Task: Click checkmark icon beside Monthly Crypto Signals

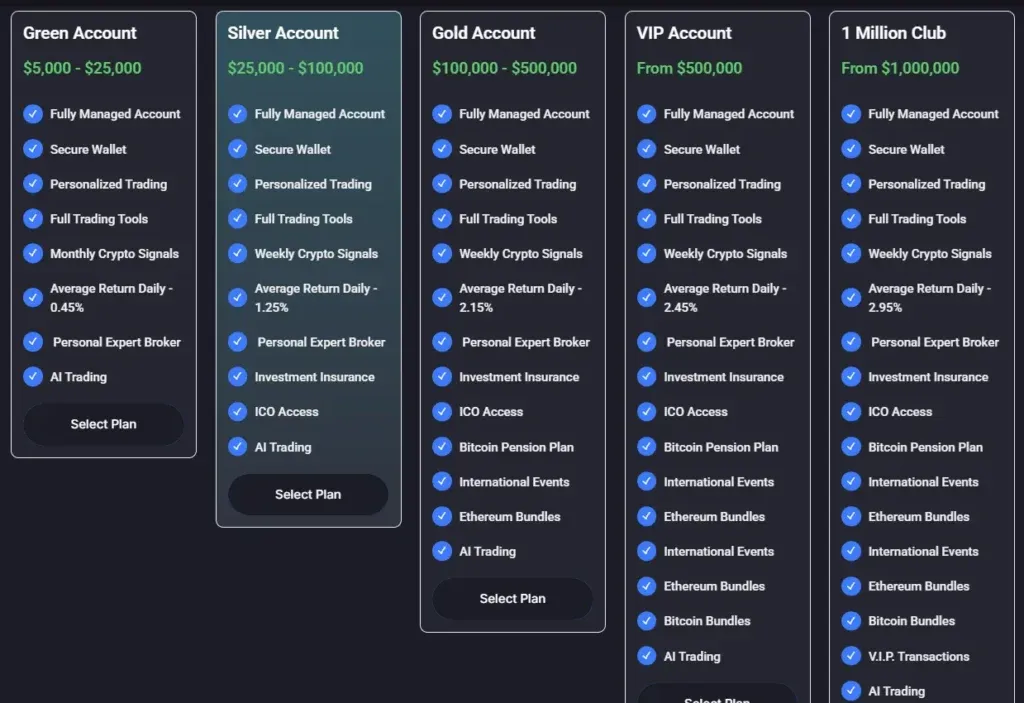Action: pos(33,254)
